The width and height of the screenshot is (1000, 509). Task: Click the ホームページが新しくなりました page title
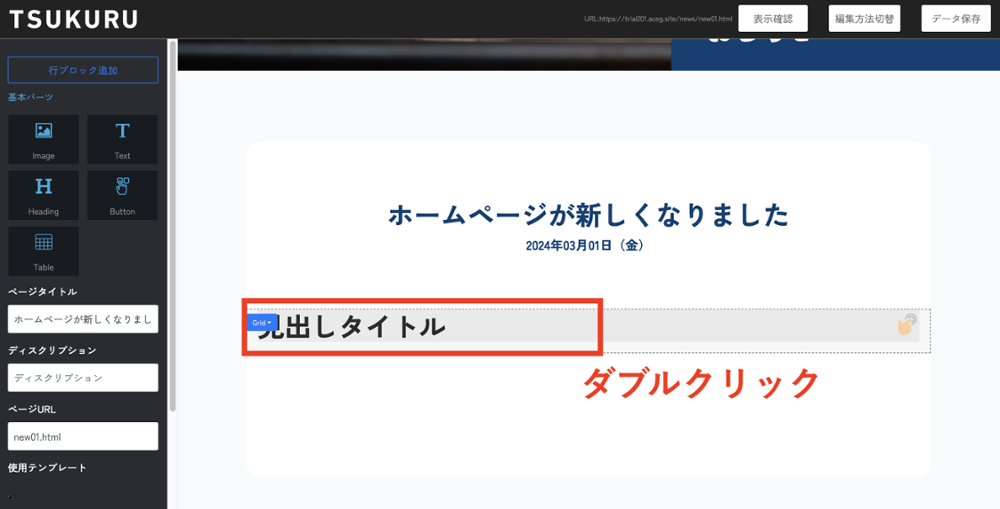(588, 215)
